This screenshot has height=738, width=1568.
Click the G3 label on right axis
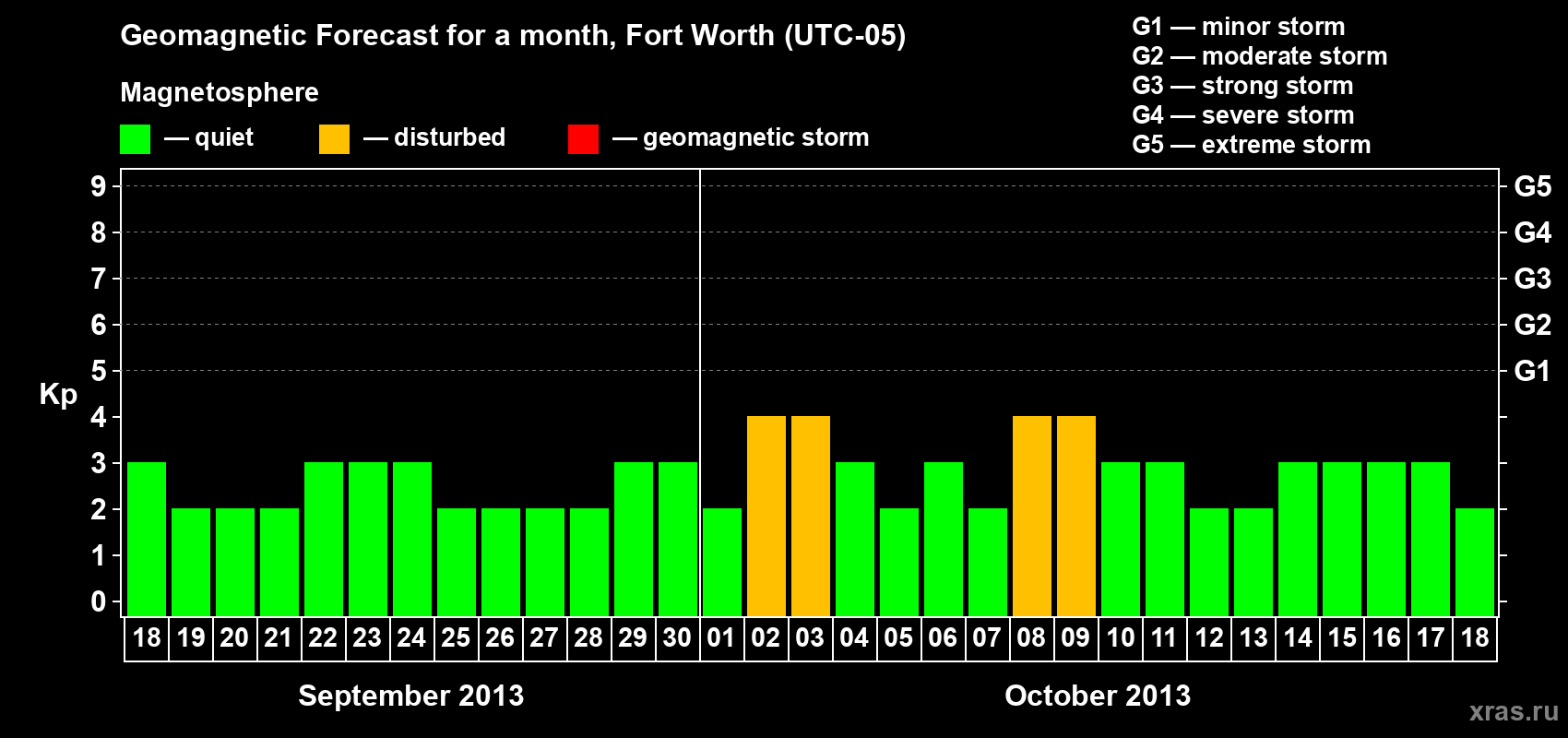pyautogui.click(x=1533, y=279)
